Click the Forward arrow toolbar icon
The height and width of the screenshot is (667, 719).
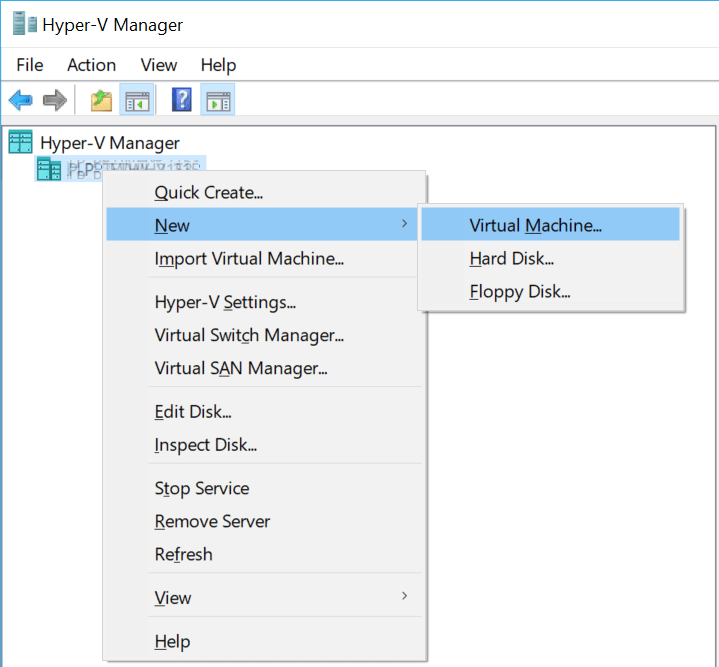(55, 100)
